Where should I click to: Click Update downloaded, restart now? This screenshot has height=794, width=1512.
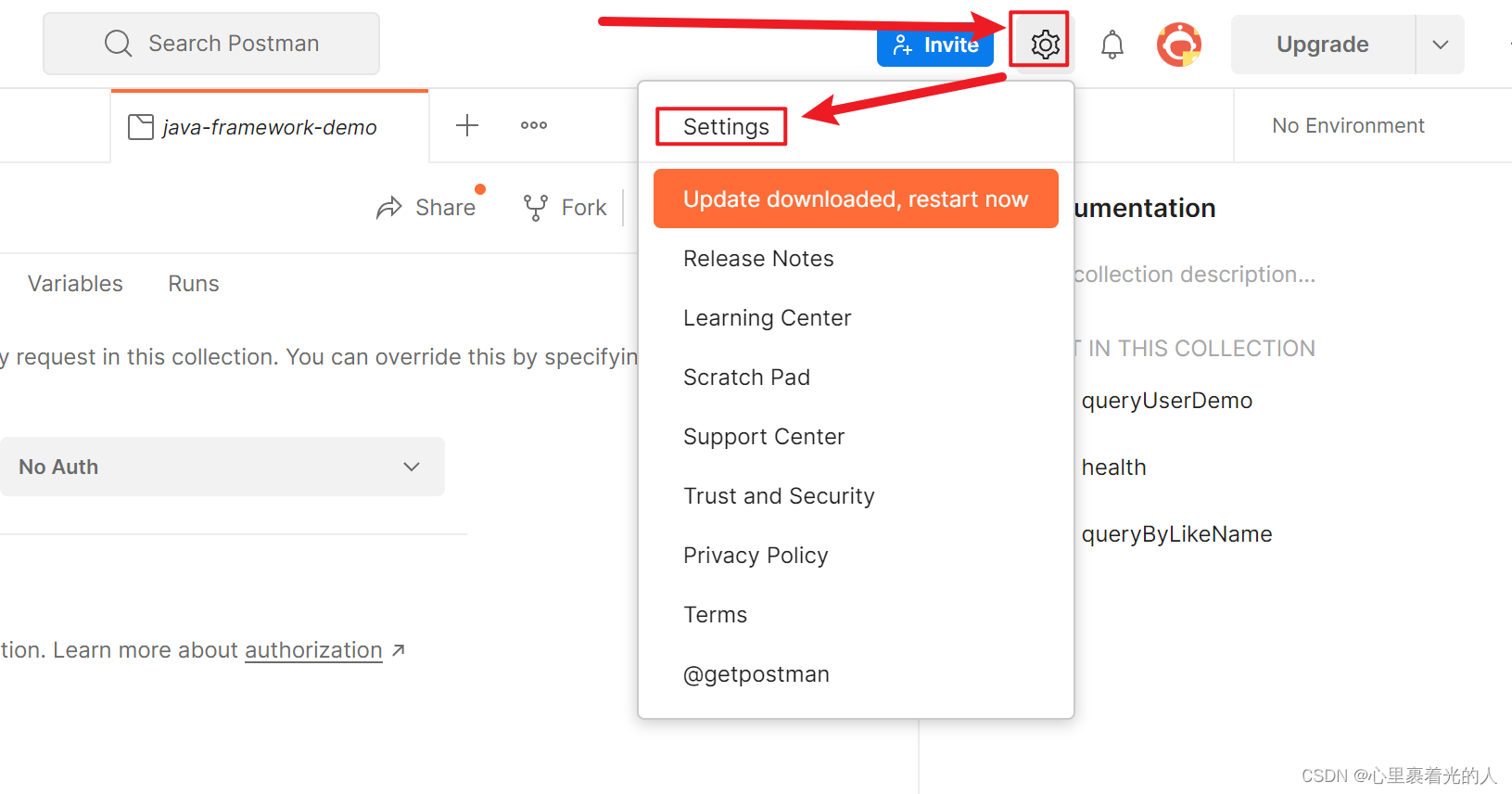[856, 198]
